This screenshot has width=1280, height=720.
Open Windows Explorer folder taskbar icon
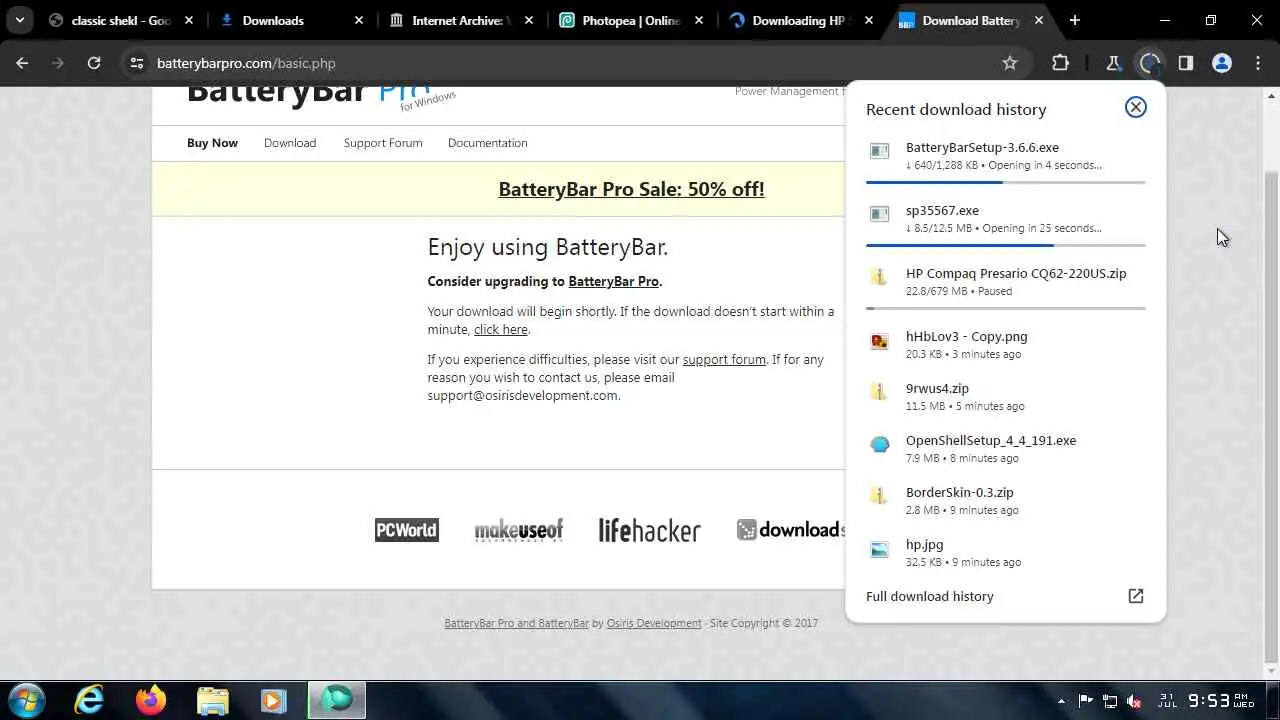(x=212, y=700)
